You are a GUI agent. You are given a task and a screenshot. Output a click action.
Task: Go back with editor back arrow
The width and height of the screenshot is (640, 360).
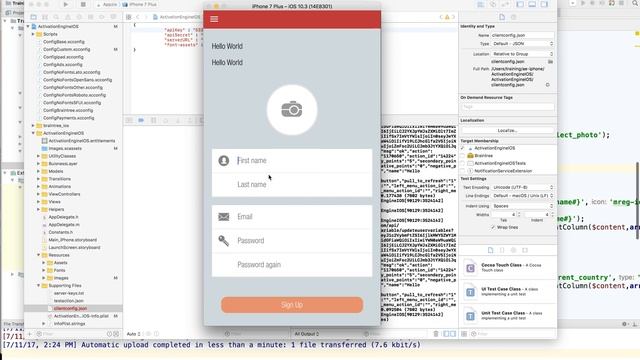[138, 17]
